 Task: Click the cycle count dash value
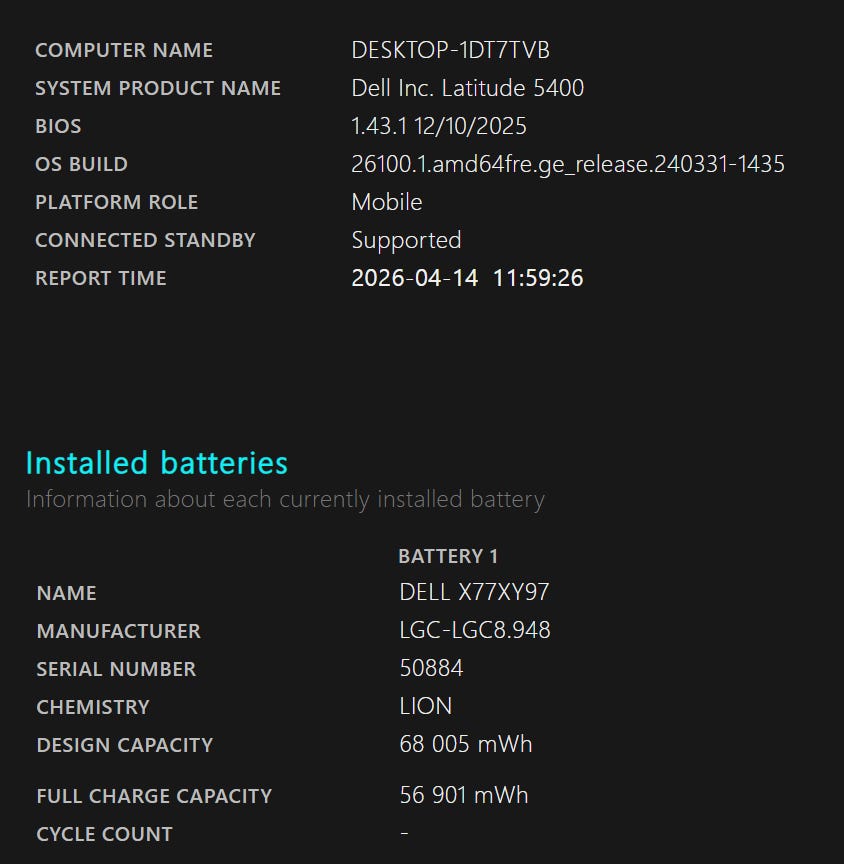[x=404, y=833]
